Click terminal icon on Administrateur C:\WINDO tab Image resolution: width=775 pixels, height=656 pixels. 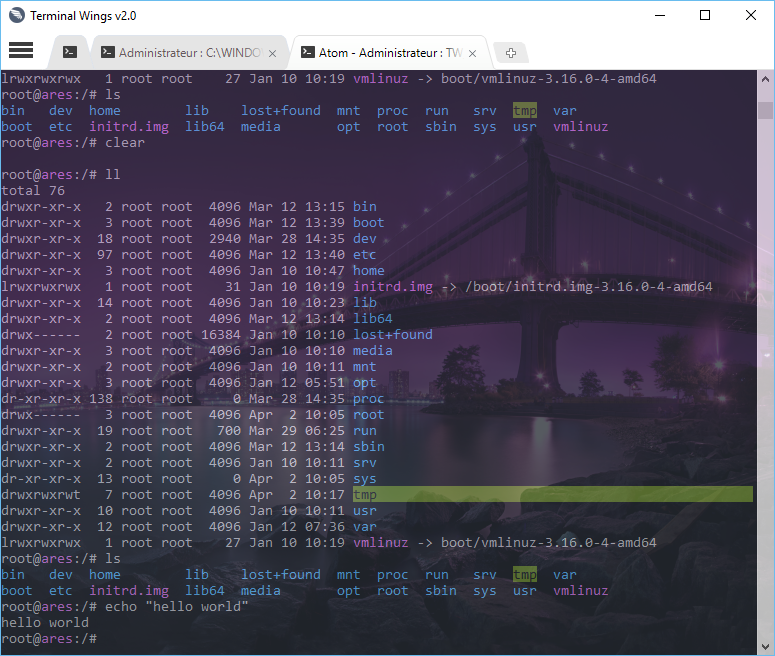[x=108, y=52]
